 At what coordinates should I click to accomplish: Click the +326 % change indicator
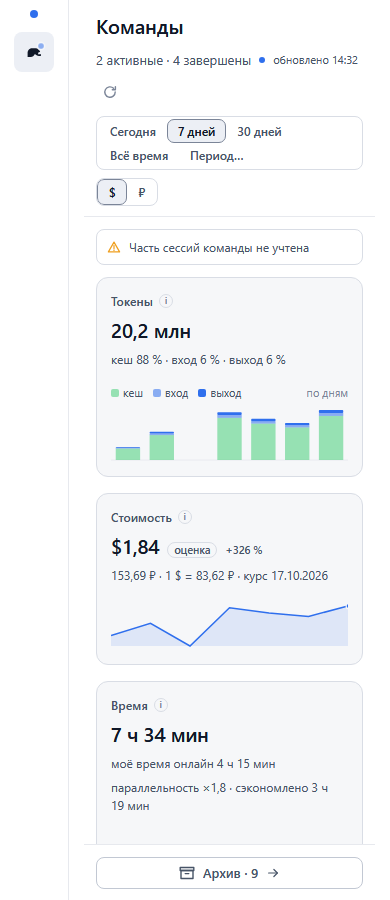[x=244, y=550]
